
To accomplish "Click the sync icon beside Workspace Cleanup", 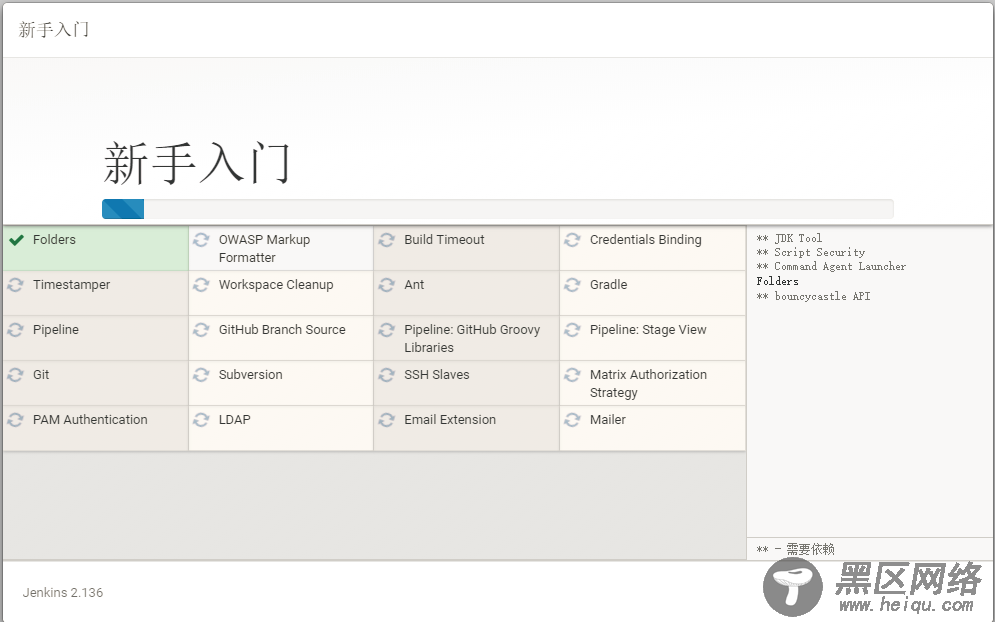I will (x=201, y=285).
